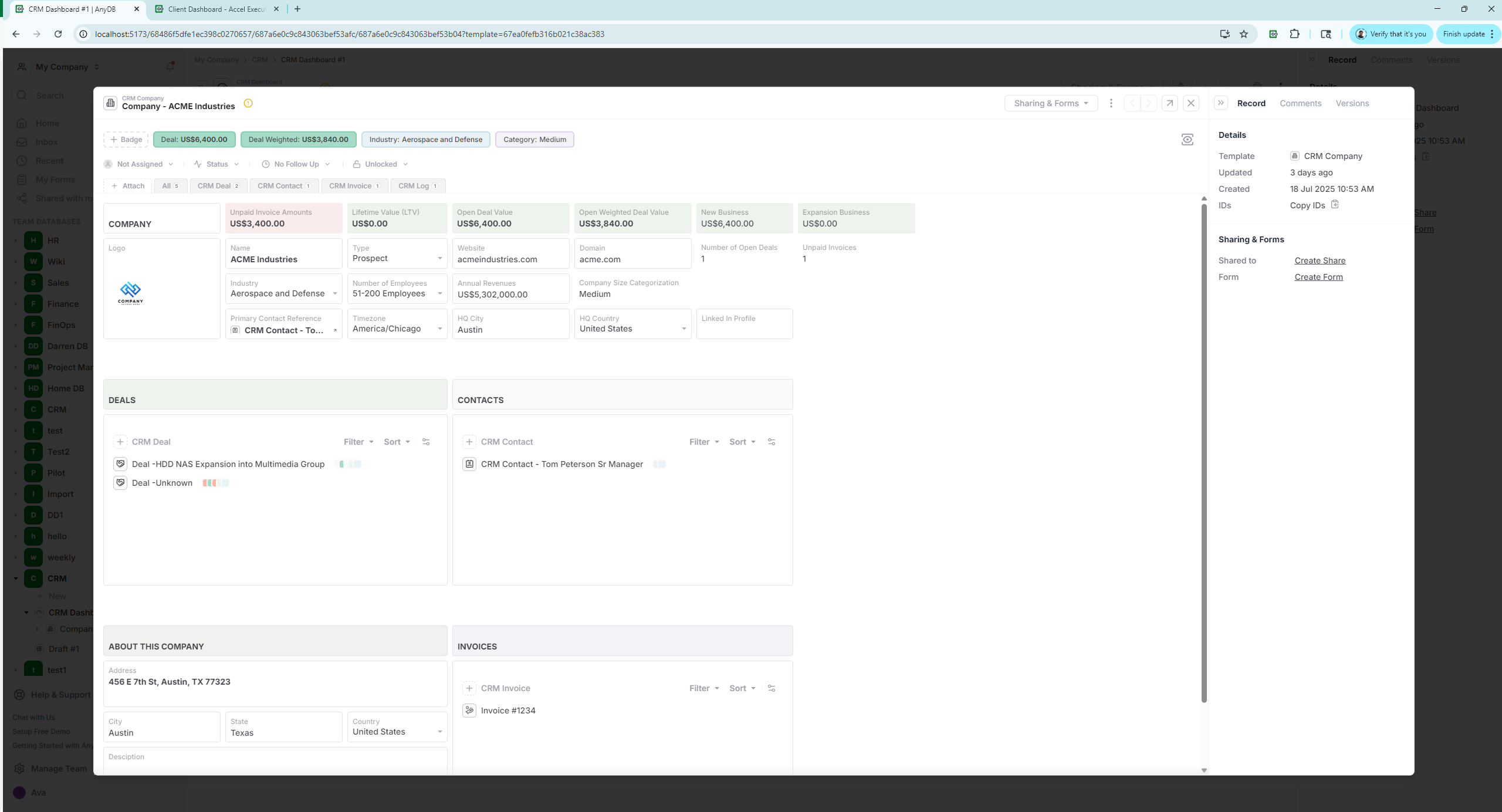Click the warning indicator beside company title
Viewport: 1502px width, 812px height.
tap(248, 103)
